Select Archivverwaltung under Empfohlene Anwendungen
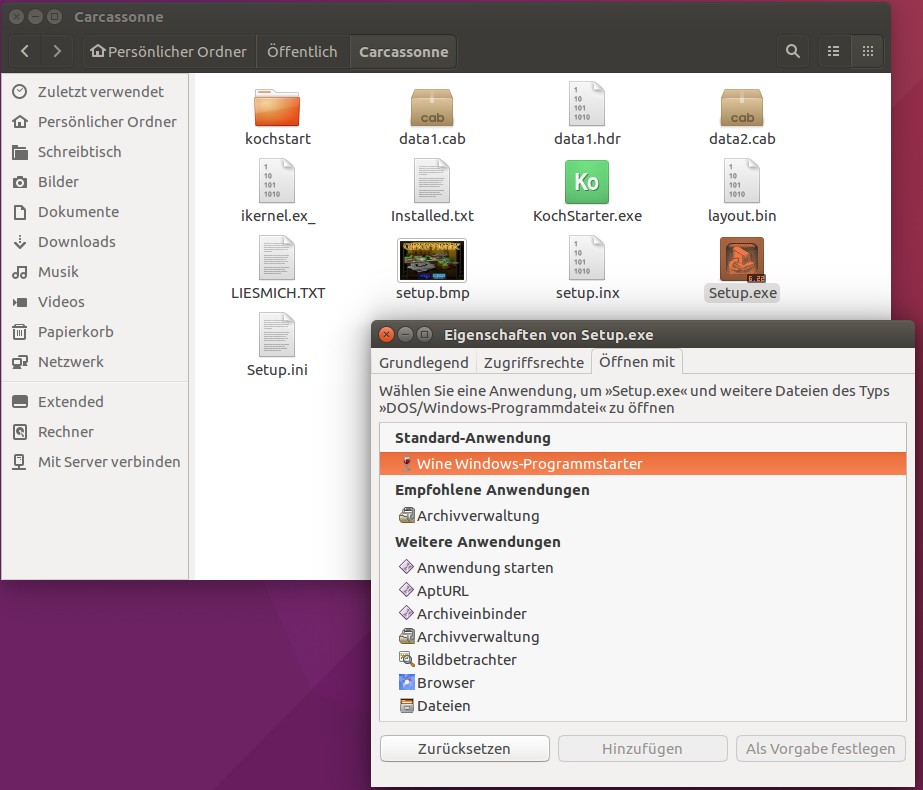The height and width of the screenshot is (790, 923). [x=643, y=516]
